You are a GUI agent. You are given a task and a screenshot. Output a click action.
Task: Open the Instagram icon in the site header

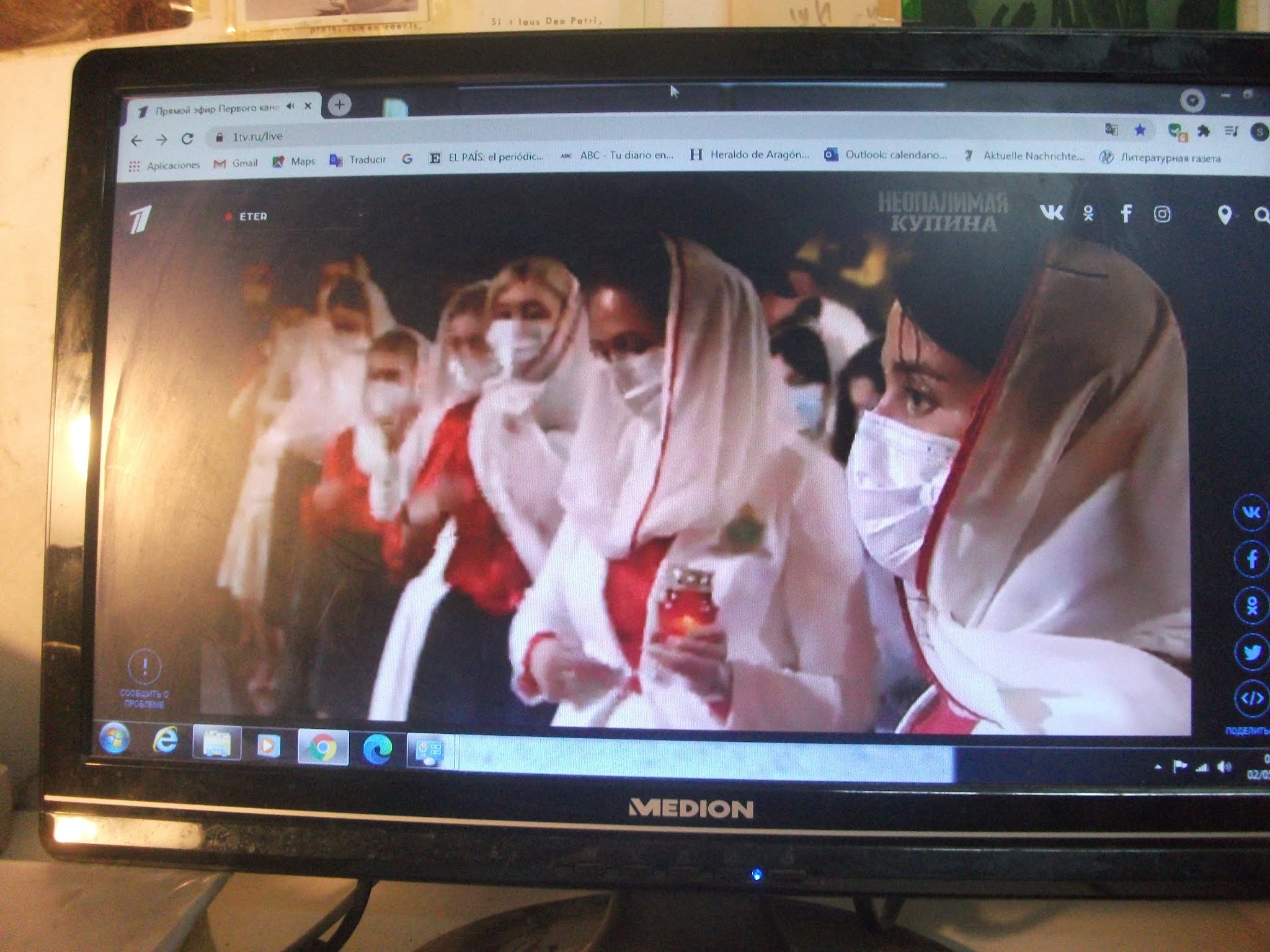click(1162, 214)
